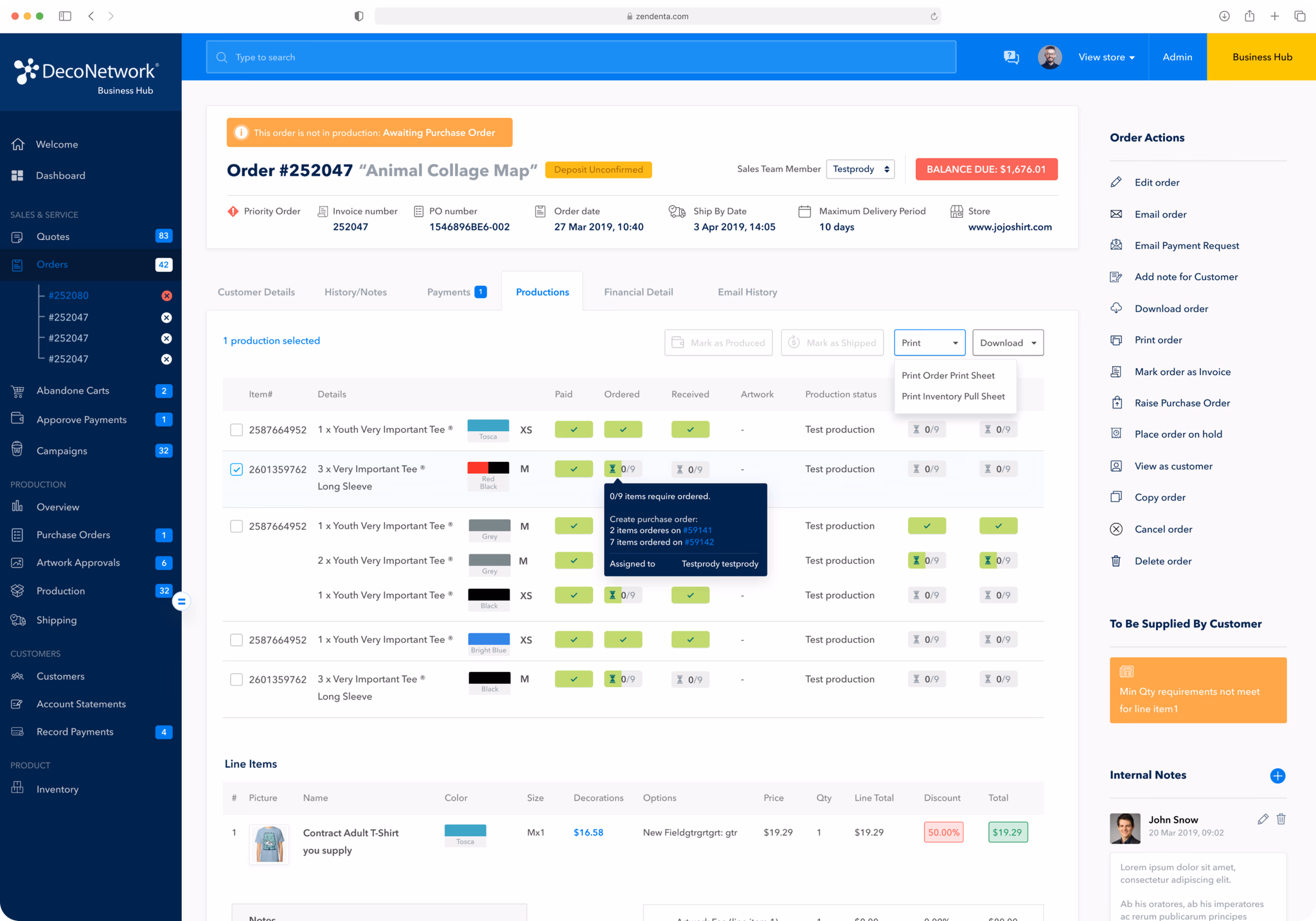Change the Sales Team Member Testprody selector
1316x921 pixels.
tap(860, 169)
